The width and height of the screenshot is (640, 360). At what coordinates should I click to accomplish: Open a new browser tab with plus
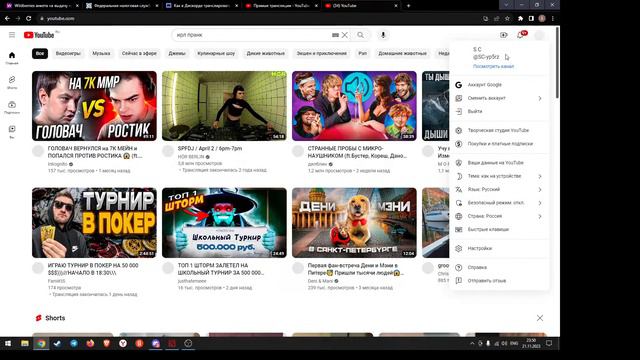408,6
